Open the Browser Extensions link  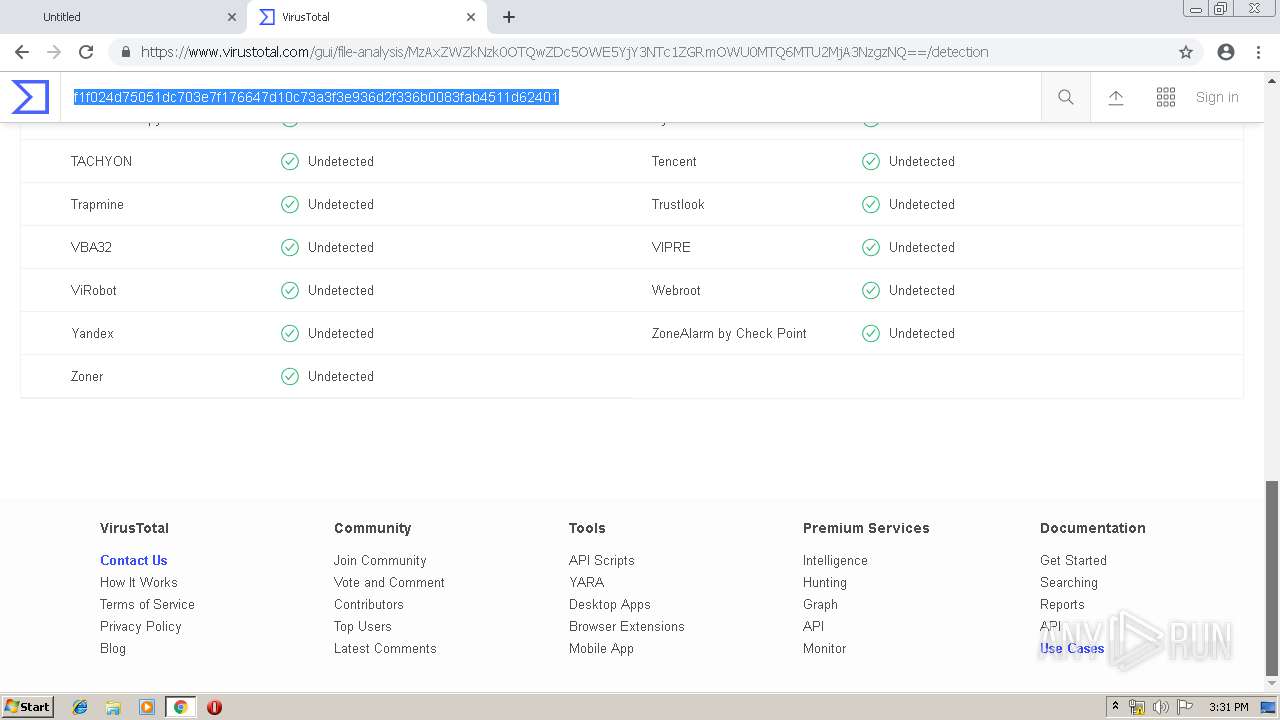(x=627, y=626)
